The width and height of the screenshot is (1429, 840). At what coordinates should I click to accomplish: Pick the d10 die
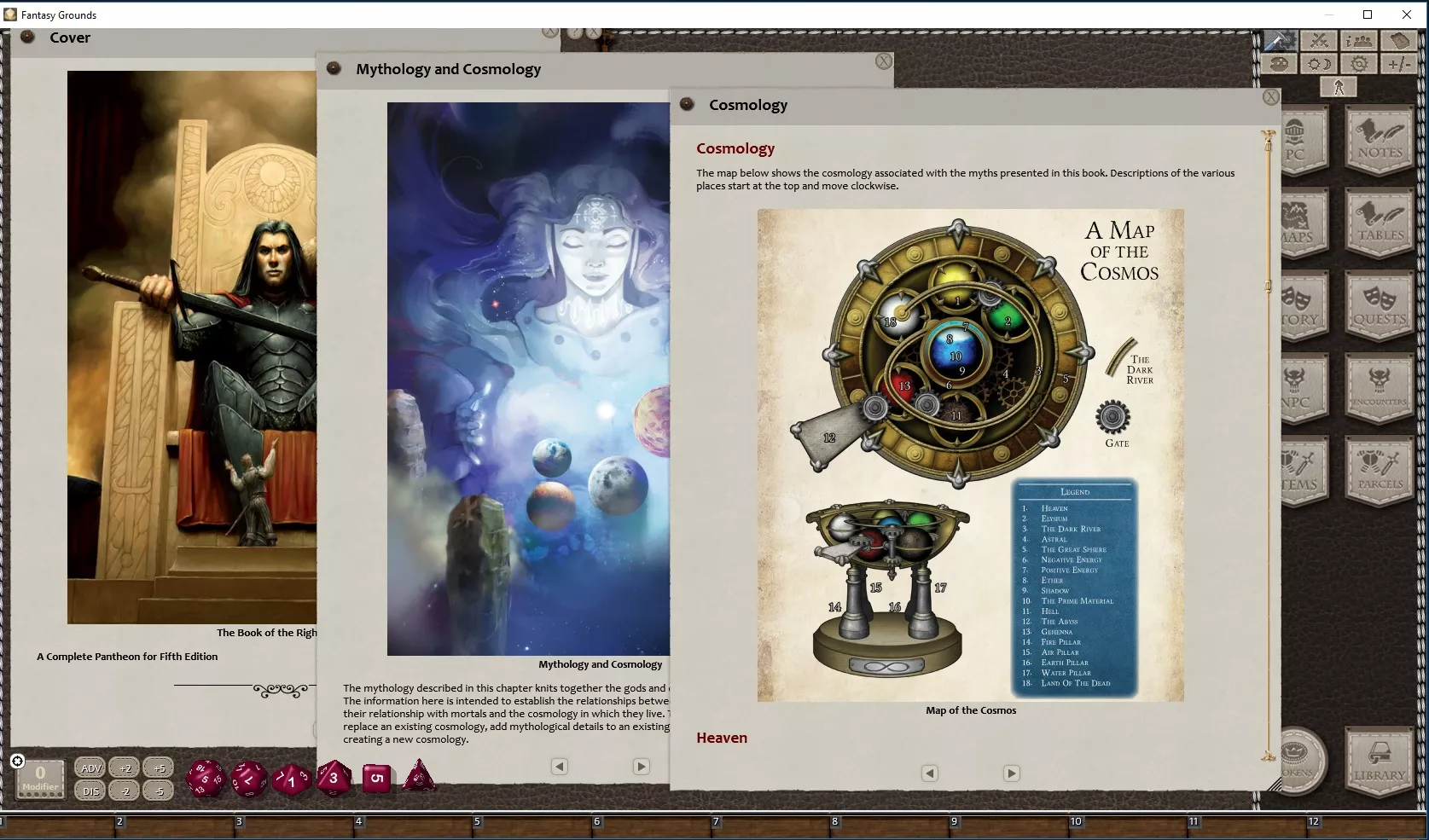click(x=291, y=779)
